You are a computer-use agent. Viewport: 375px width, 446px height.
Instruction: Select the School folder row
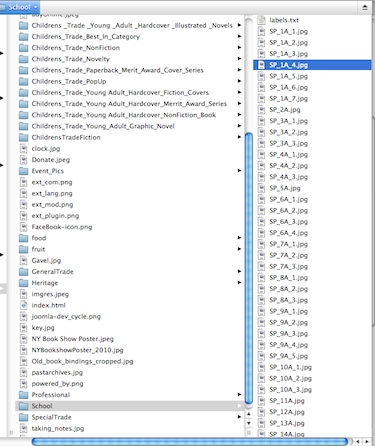coord(129,406)
